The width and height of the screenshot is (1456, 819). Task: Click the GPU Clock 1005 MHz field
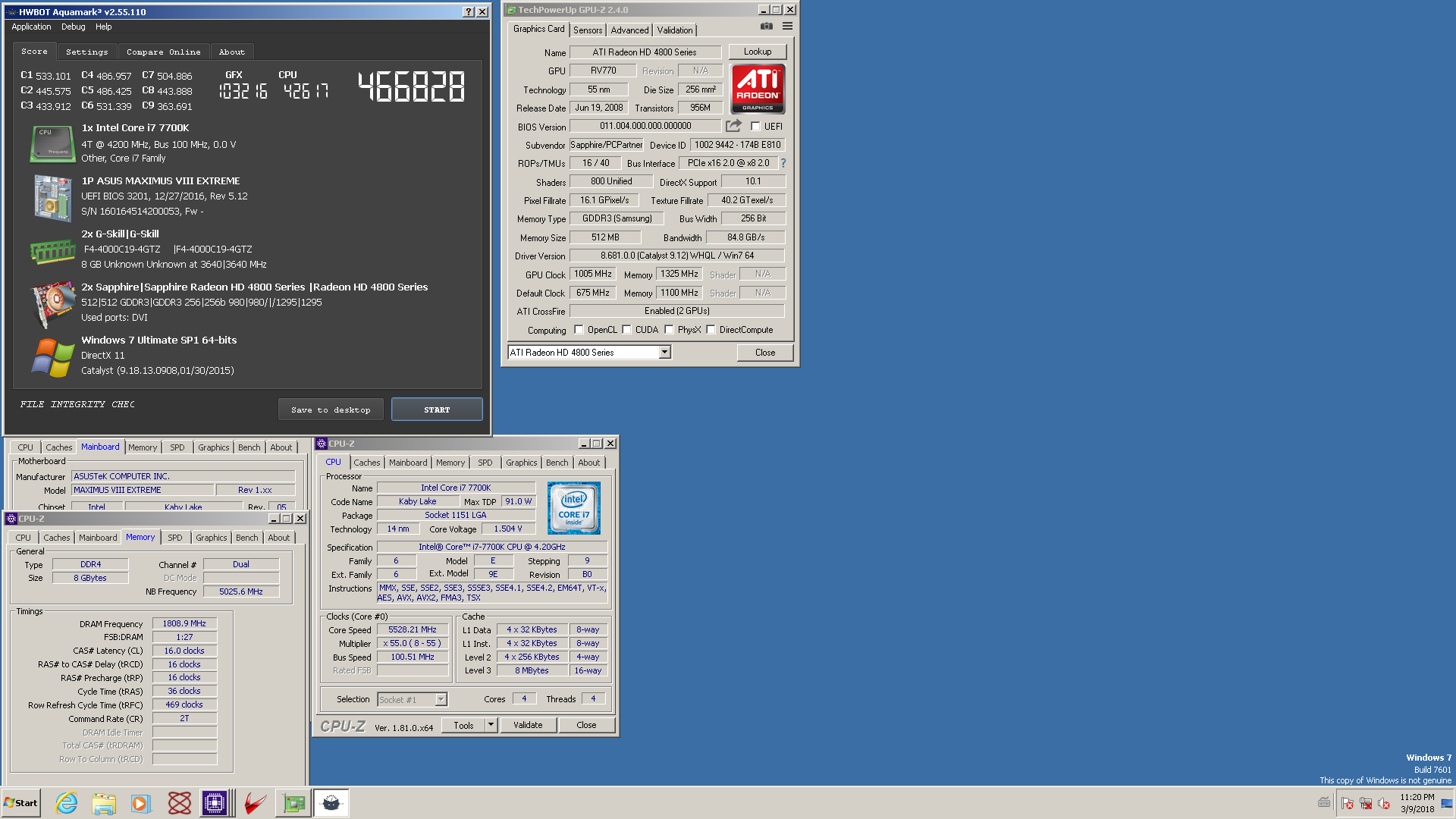[593, 275]
